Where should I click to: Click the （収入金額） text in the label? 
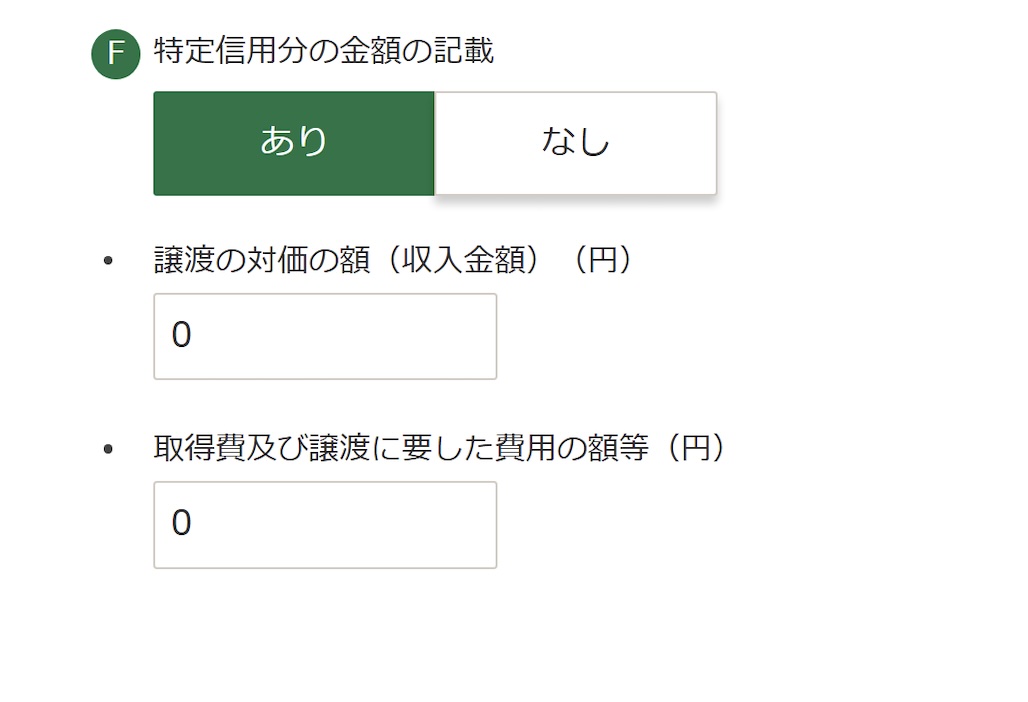[464, 260]
